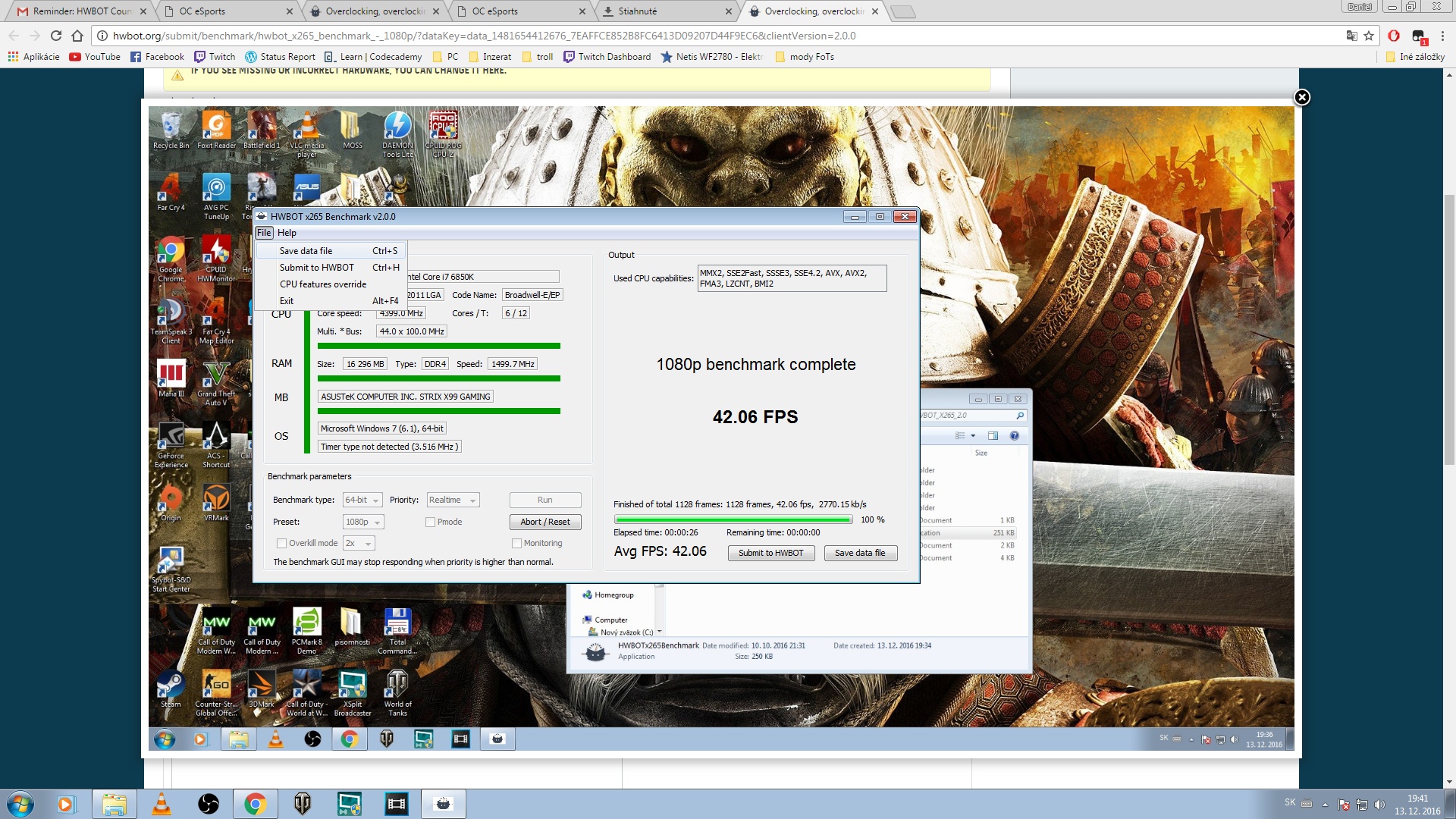1456x819 pixels.
Task: Open the Iné záložky bookmarks folder
Action: (1415, 57)
